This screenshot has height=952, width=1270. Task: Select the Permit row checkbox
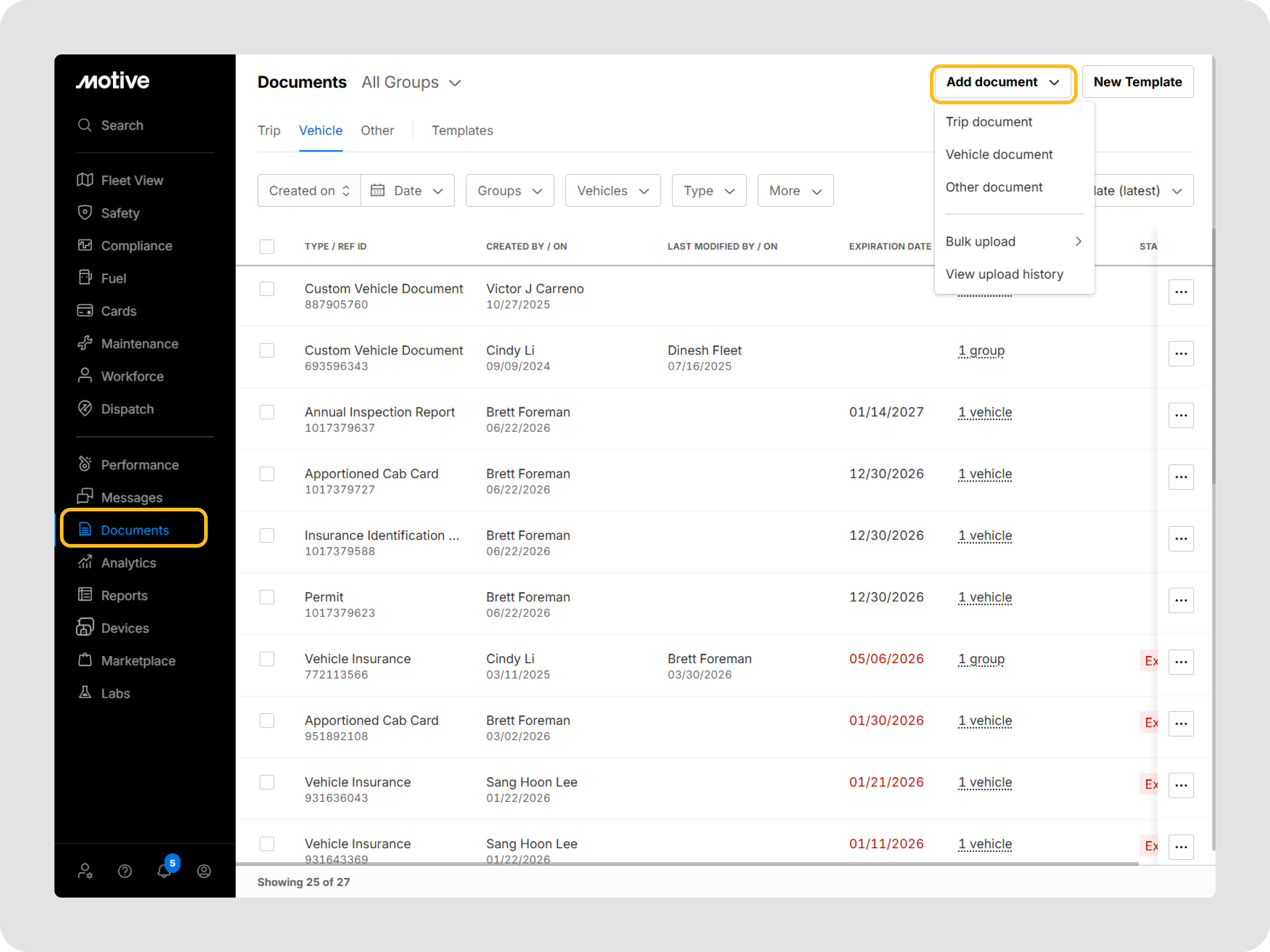coord(267,597)
